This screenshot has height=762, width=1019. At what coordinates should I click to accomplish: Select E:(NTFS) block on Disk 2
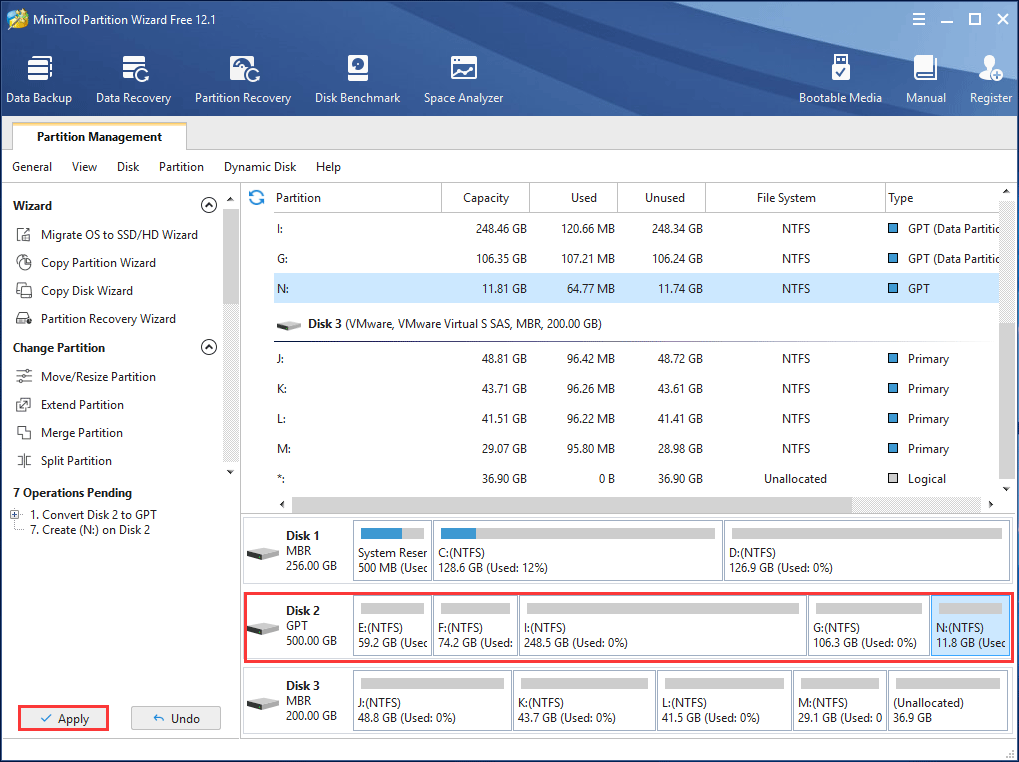pos(393,625)
